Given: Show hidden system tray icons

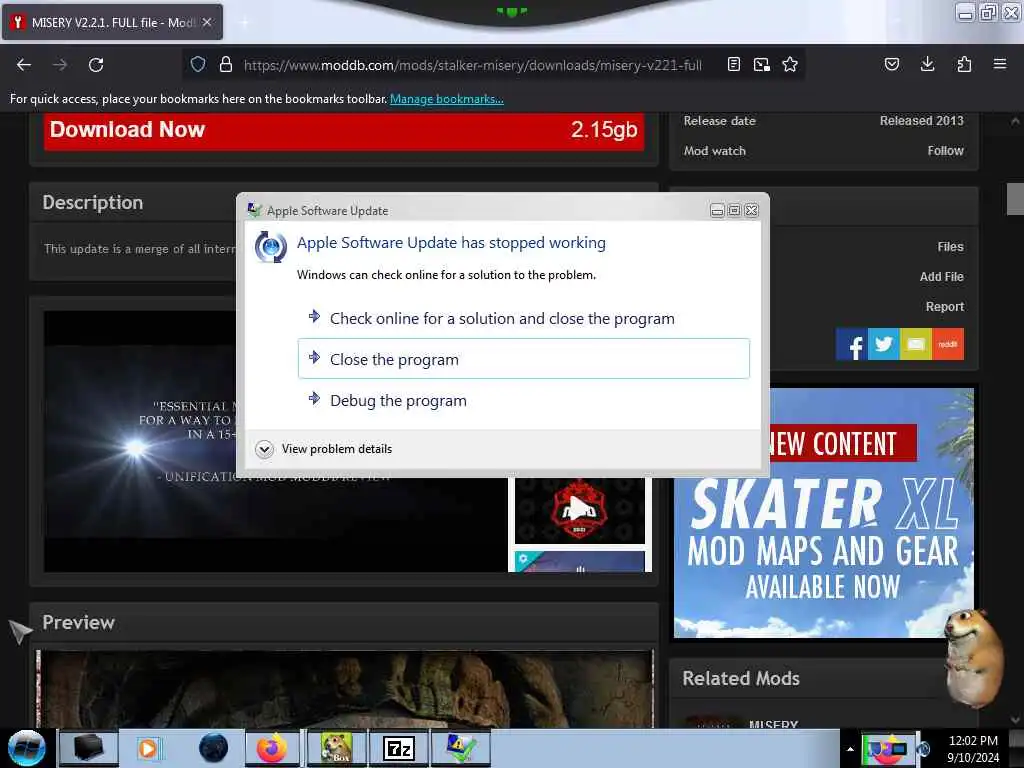Looking at the screenshot, I should 850,749.
